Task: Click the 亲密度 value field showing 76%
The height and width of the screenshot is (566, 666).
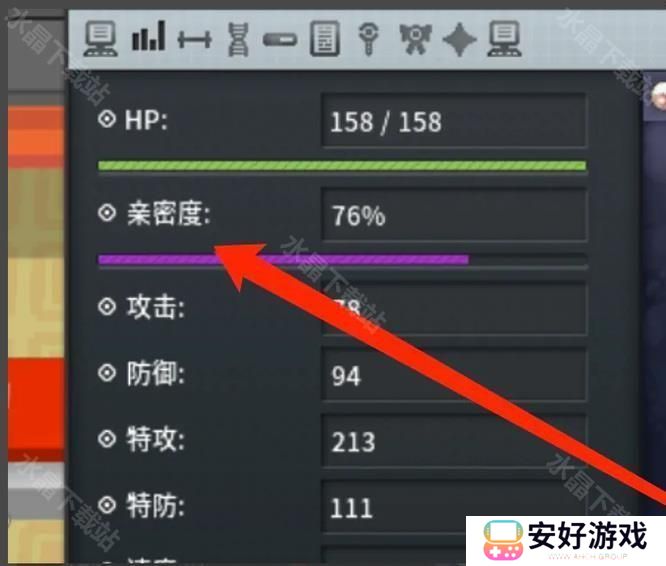Action: [x=454, y=215]
